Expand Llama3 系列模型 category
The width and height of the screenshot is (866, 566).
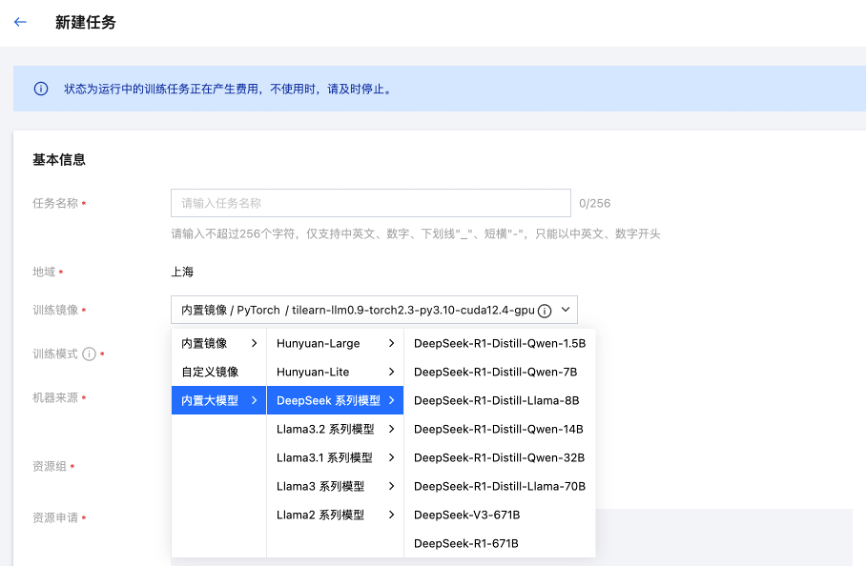[334, 486]
